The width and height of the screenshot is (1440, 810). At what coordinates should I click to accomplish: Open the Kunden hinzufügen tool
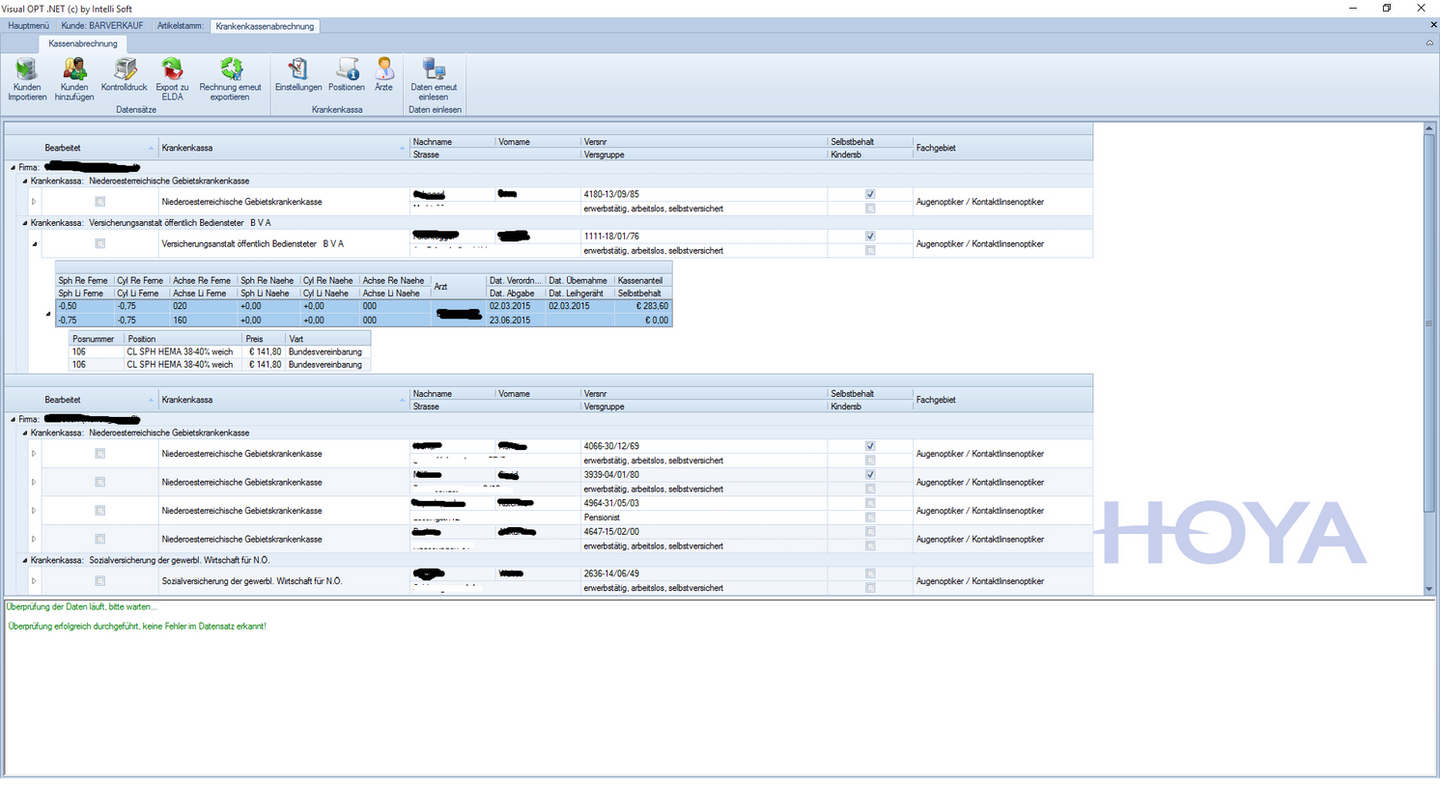[74, 79]
